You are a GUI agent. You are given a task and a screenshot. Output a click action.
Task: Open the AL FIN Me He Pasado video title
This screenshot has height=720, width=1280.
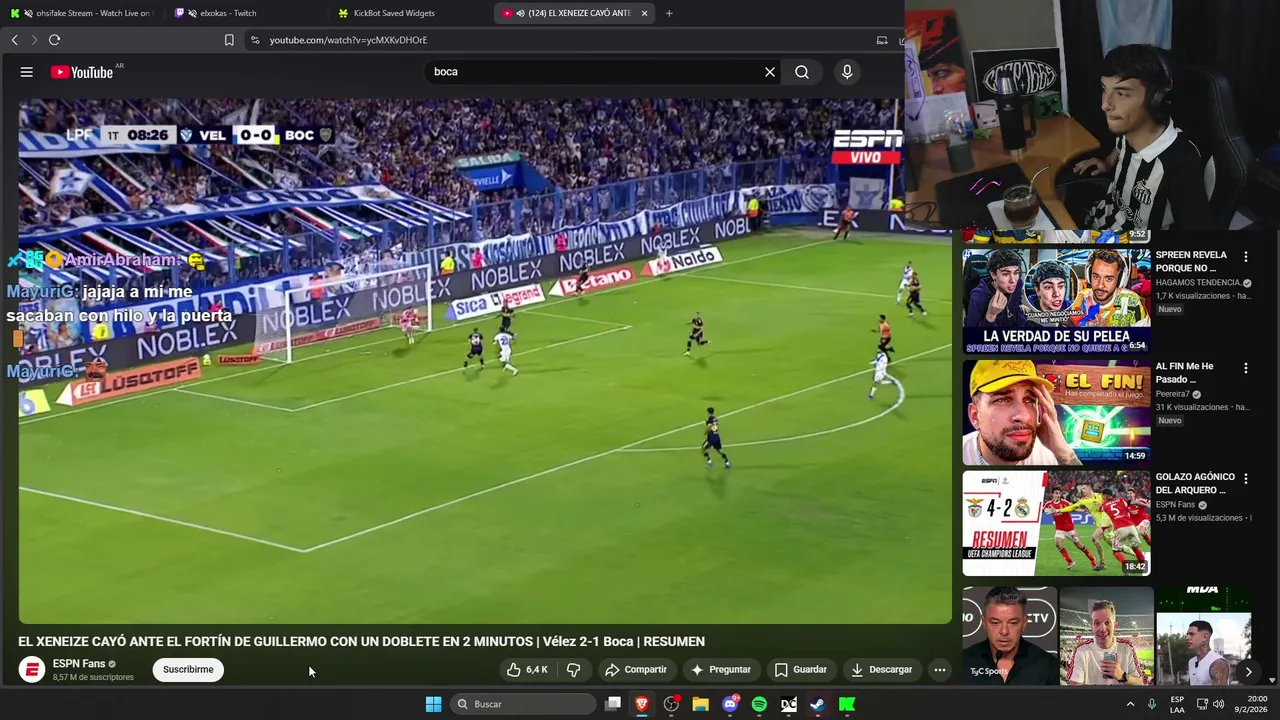coord(1185,372)
